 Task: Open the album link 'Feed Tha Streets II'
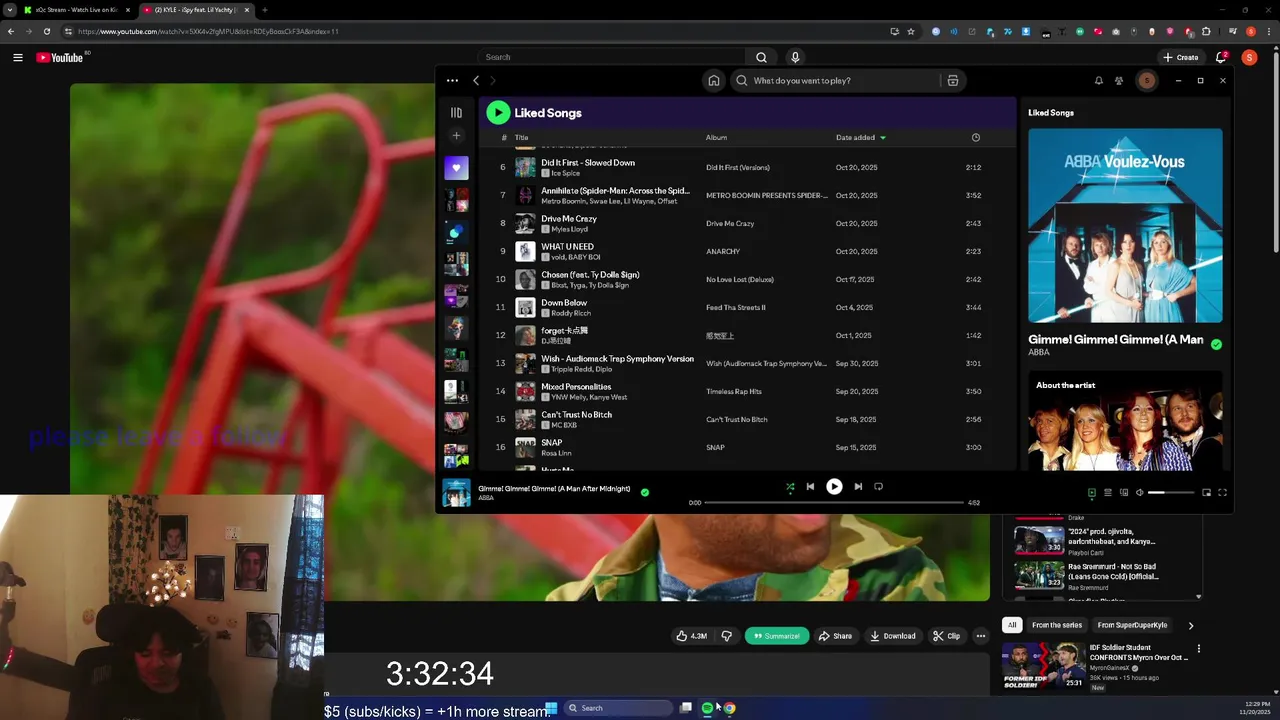pyautogui.click(x=736, y=308)
